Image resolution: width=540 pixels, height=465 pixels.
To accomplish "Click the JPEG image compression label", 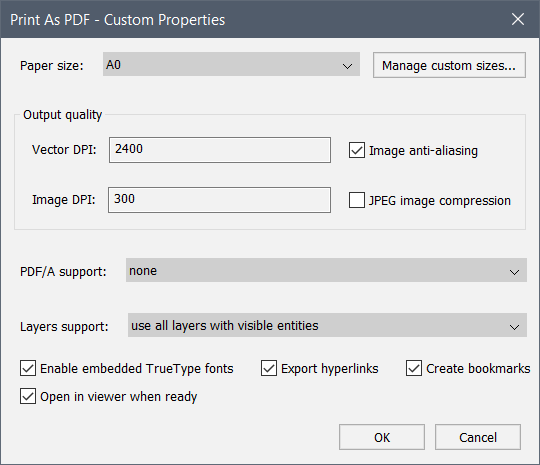I will click(x=440, y=200).
